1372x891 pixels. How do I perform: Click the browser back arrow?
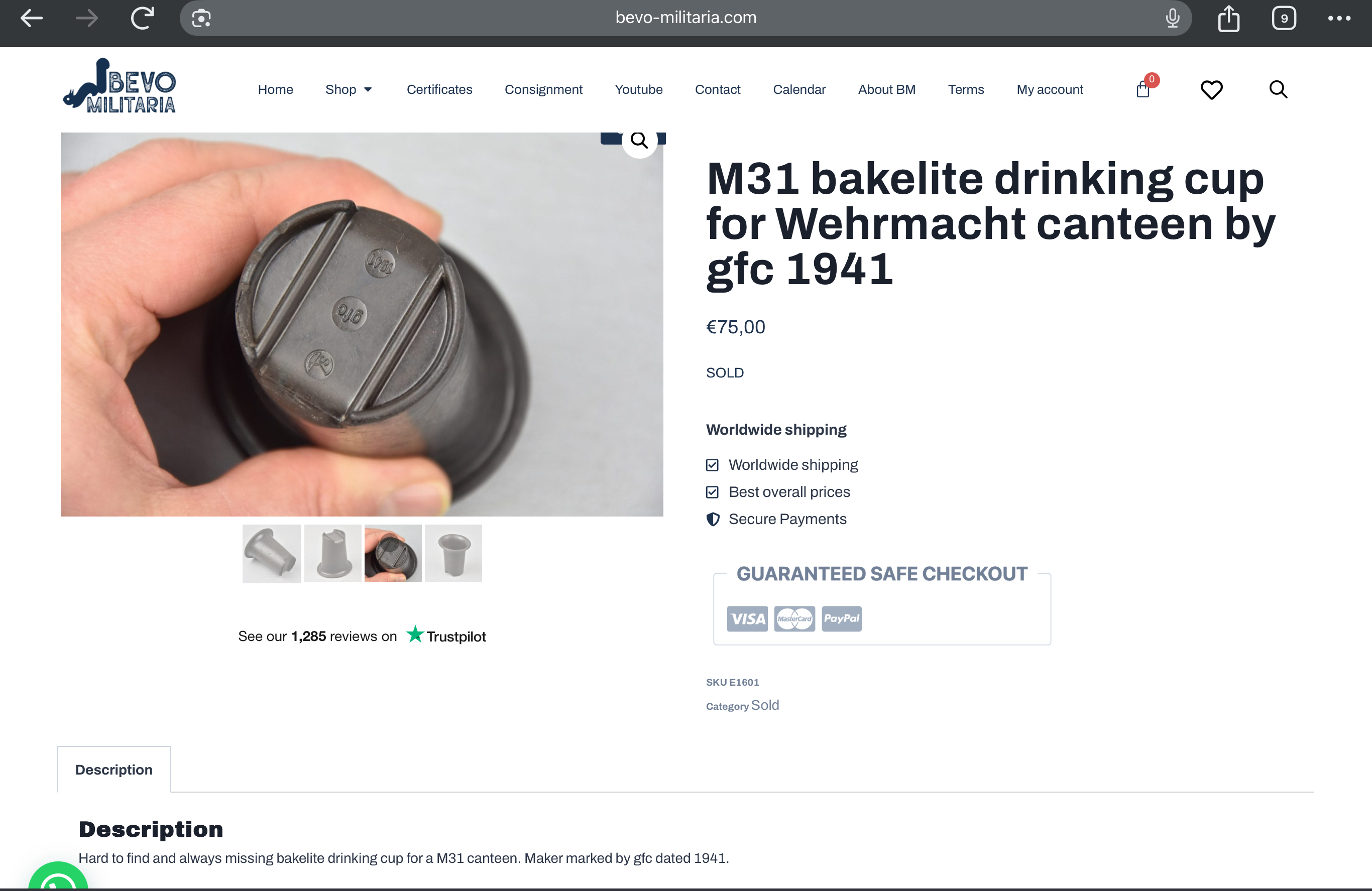(31, 18)
